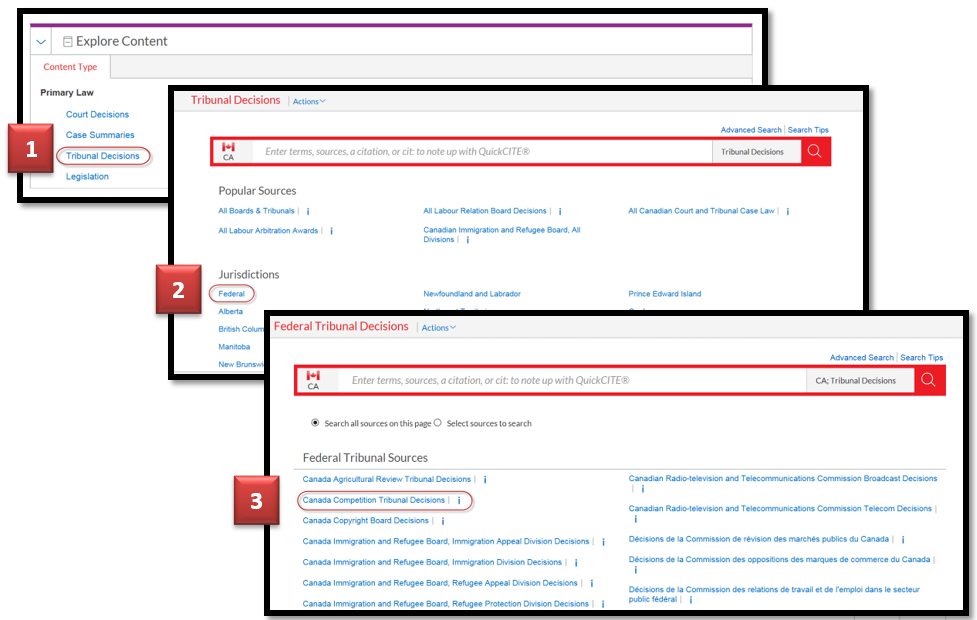Image resolution: width=977 pixels, height=620 pixels.
Task: Open Court Decisions link
Action: (x=97, y=115)
